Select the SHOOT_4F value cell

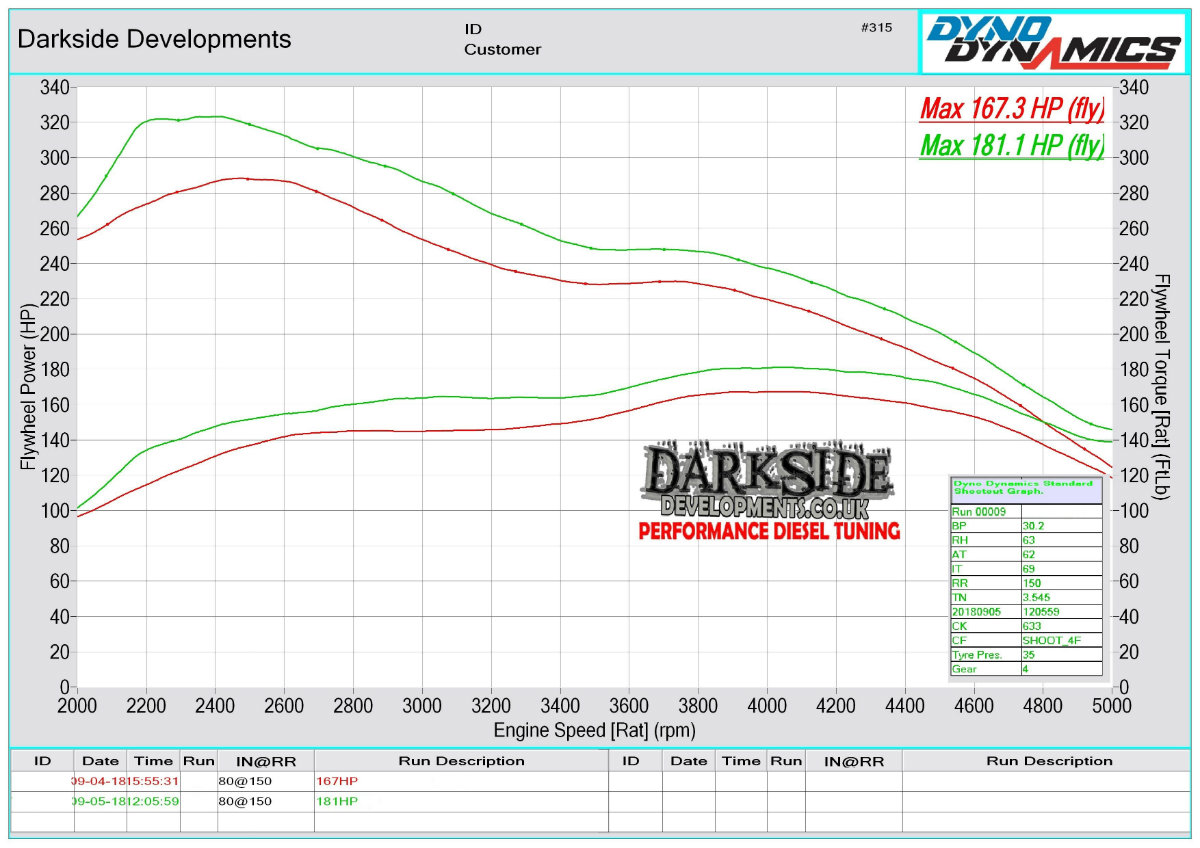(1061, 640)
